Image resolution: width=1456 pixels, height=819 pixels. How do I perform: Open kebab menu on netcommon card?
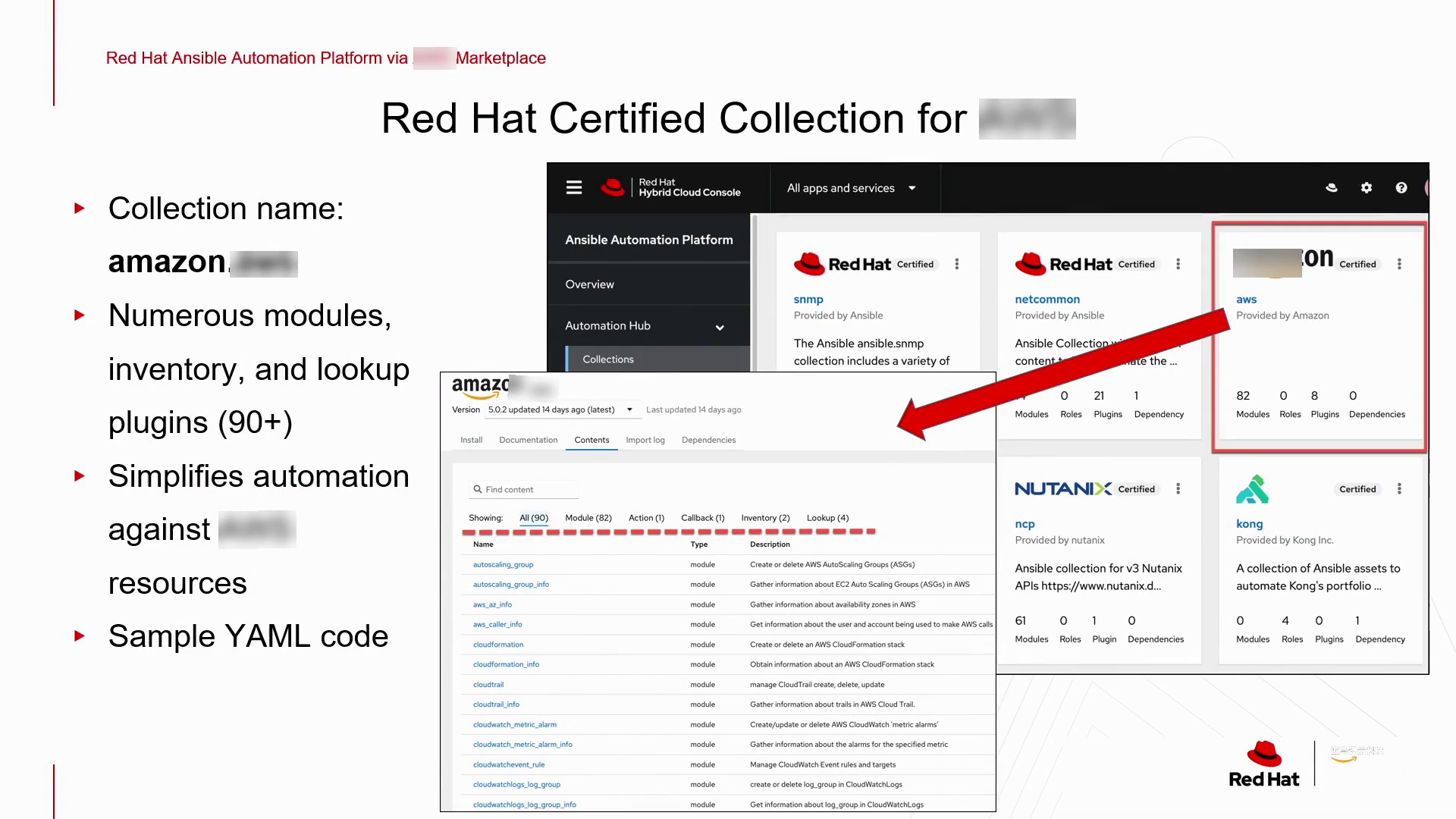(1178, 264)
